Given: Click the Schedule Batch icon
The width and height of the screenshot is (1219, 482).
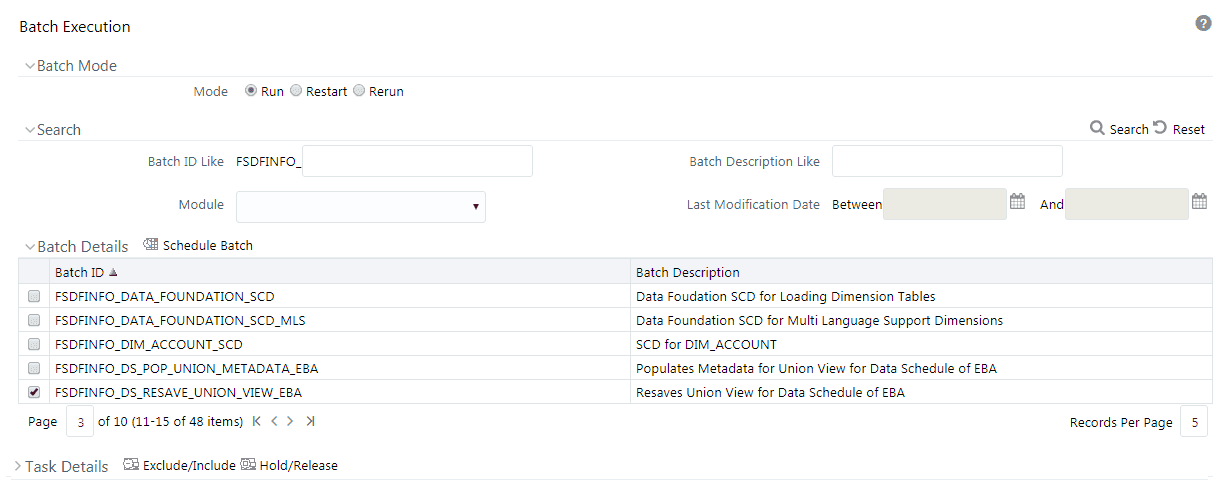Looking at the screenshot, I should tap(151, 244).
